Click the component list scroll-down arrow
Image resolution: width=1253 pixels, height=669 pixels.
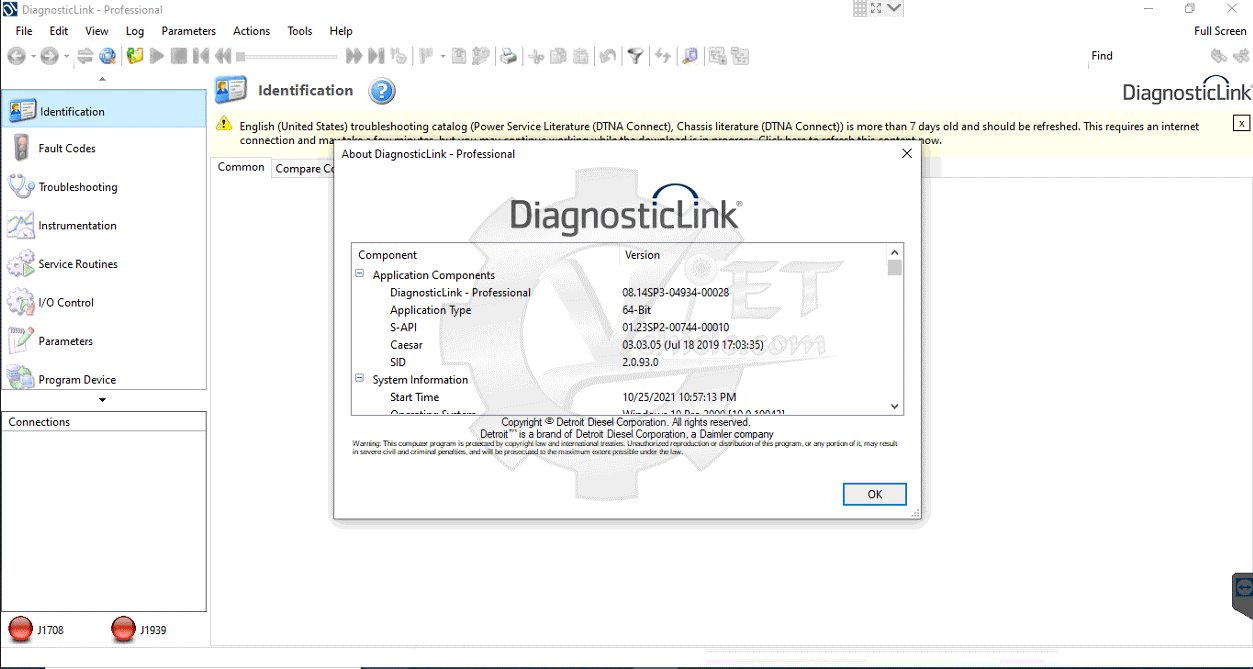[x=895, y=406]
